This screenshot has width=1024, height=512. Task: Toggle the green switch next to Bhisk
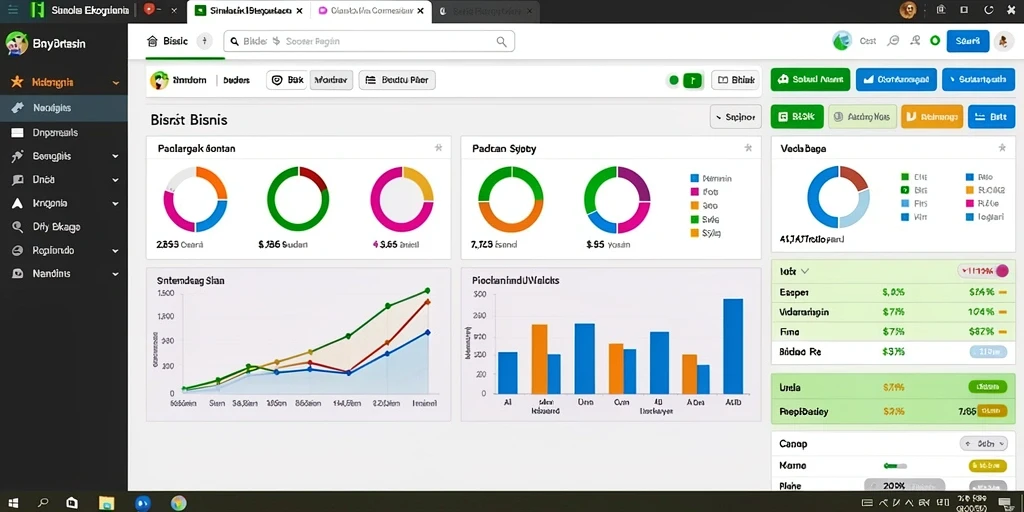coord(692,80)
